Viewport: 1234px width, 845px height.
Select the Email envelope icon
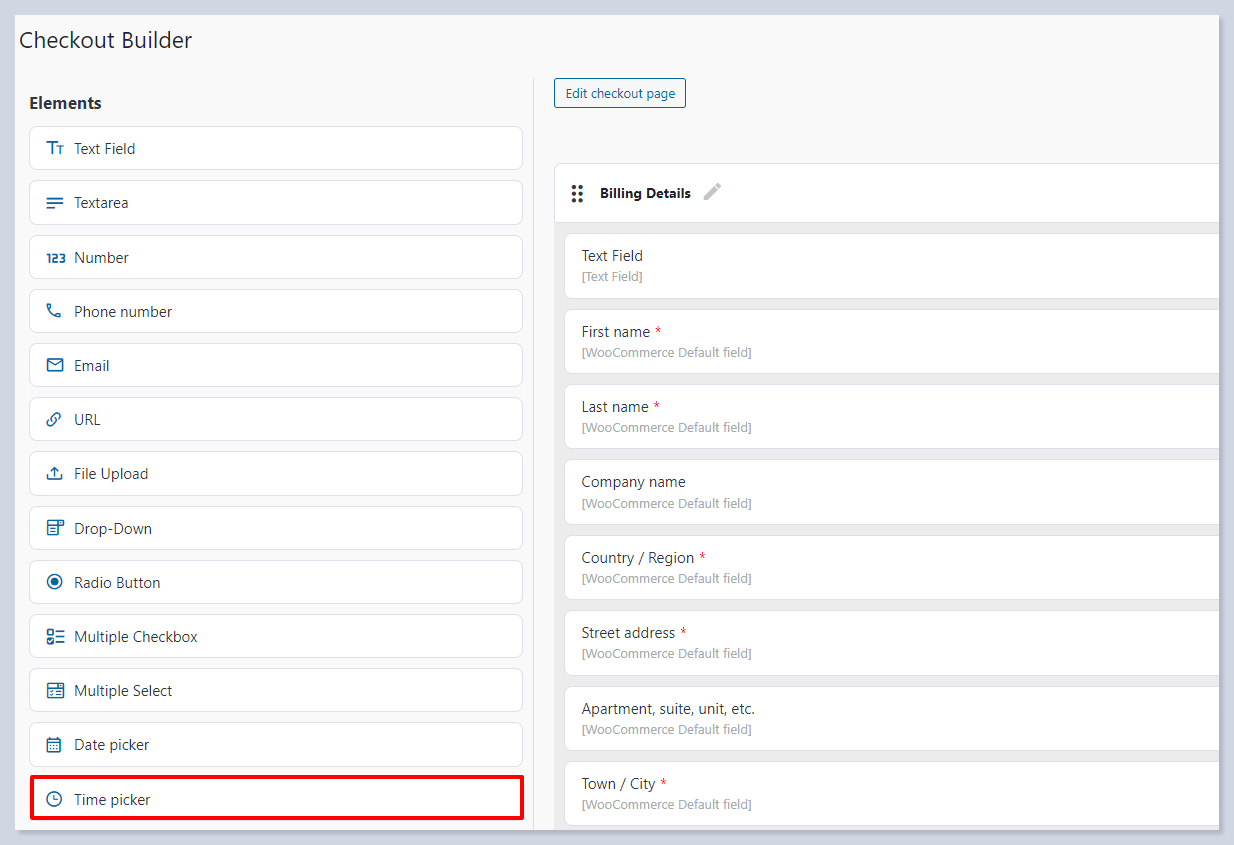[55, 366]
